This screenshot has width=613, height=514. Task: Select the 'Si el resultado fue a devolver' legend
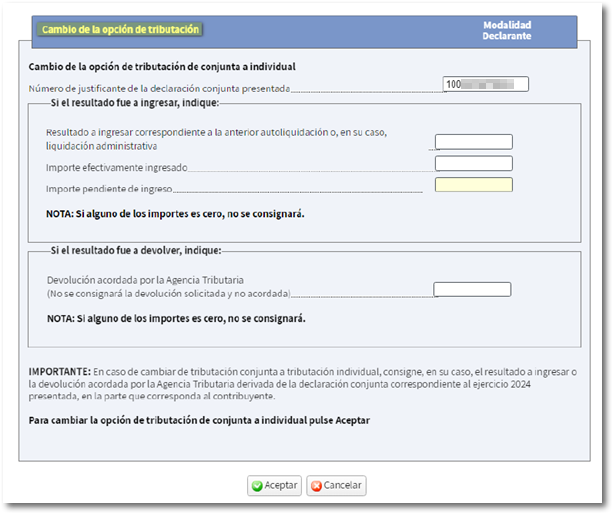pos(135,250)
